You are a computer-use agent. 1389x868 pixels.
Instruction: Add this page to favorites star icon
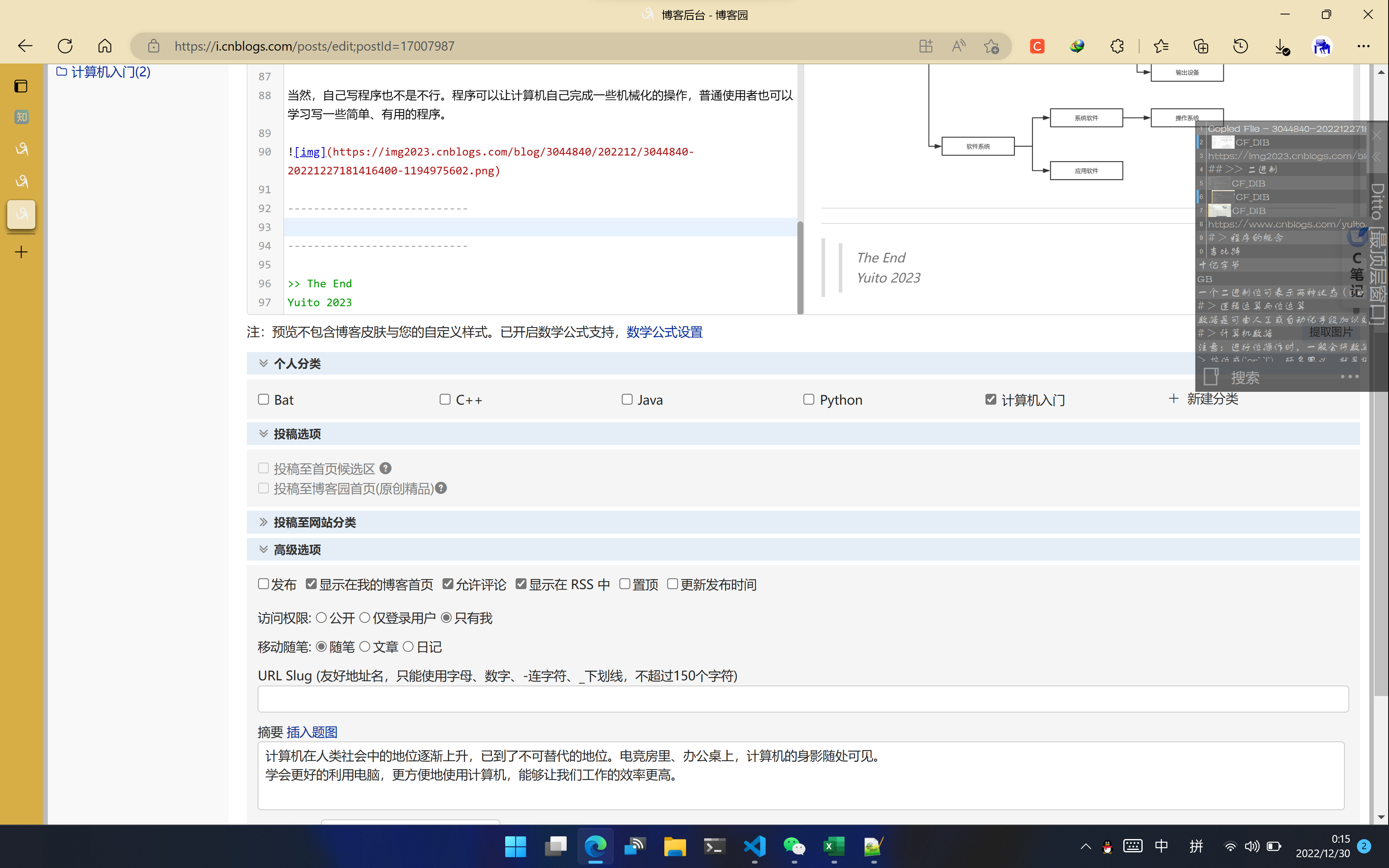pyautogui.click(x=991, y=46)
